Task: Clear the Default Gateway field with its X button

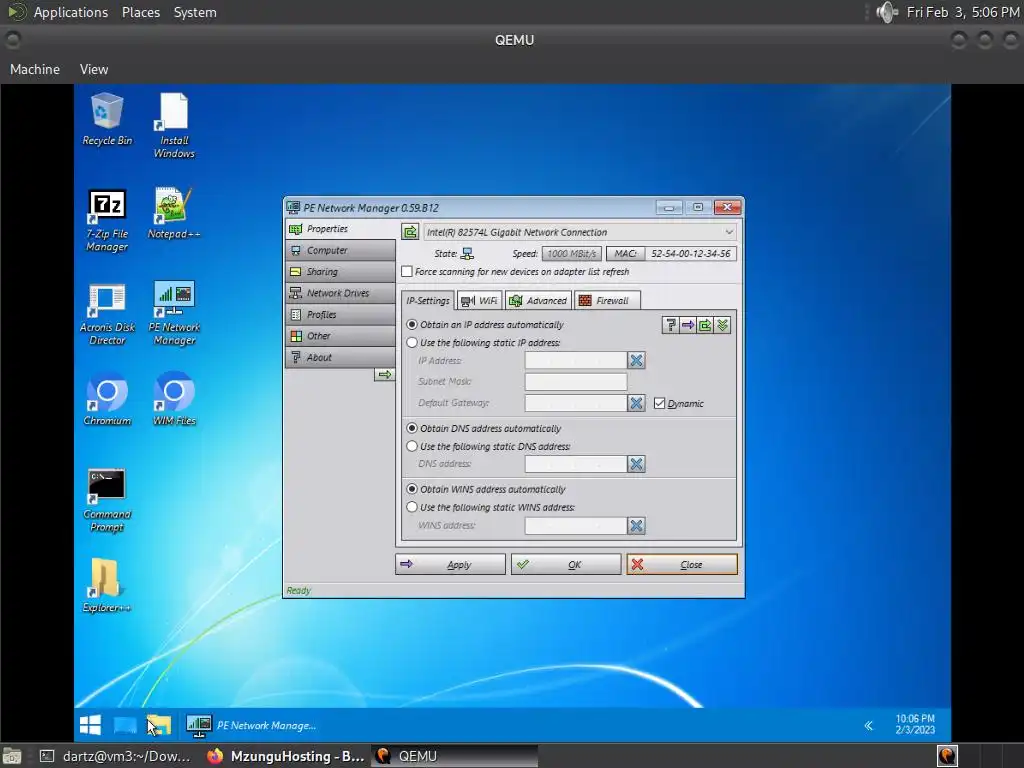Action: (x=636, y=403)
